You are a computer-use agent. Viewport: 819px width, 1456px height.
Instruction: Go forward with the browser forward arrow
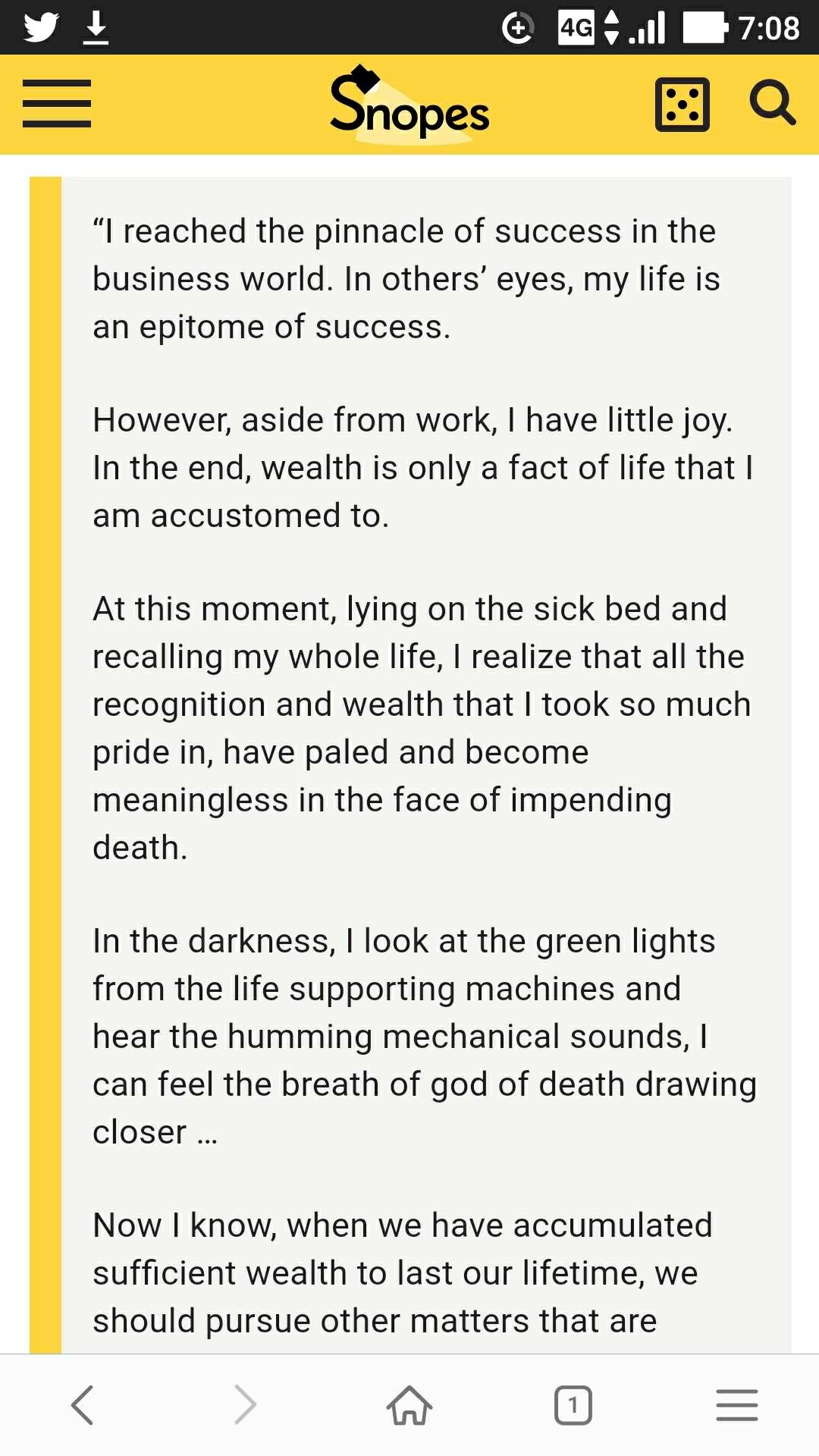[x=246, y=1404]
